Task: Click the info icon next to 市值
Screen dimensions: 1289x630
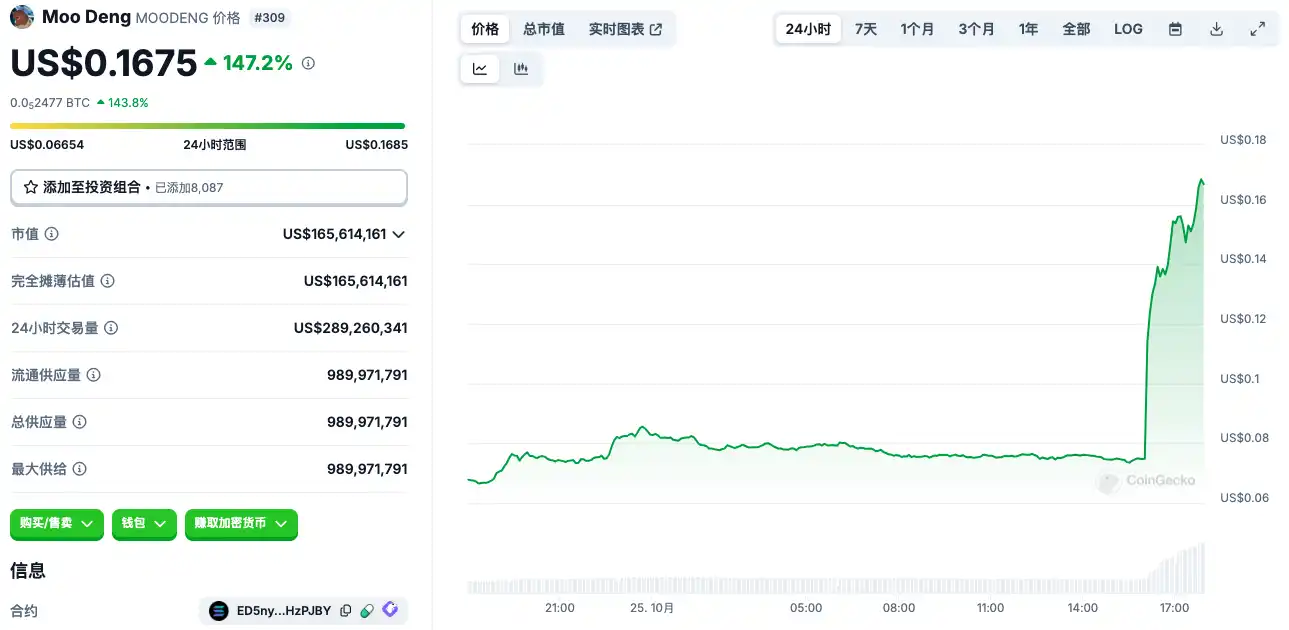Action: point(52,234)
